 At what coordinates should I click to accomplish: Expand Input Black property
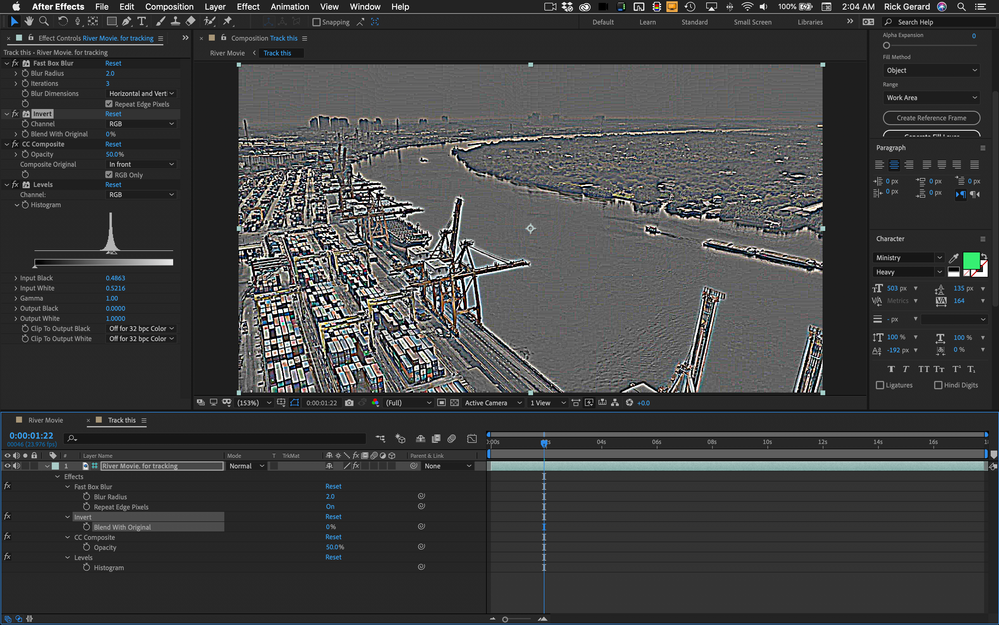coord(16,278)
